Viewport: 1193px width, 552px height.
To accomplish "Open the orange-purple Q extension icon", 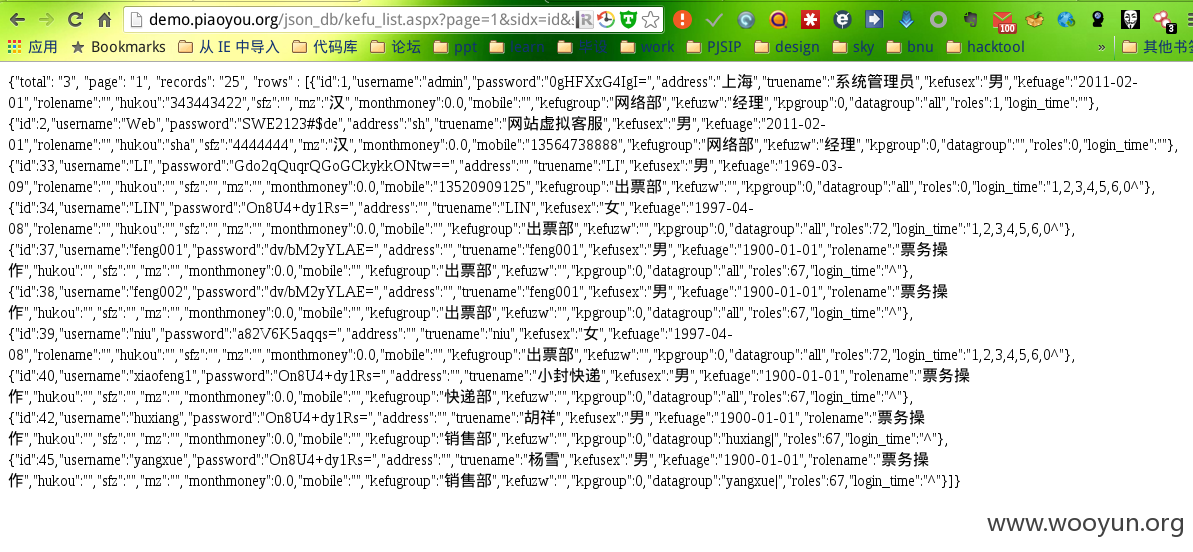I will coord(778,20).
